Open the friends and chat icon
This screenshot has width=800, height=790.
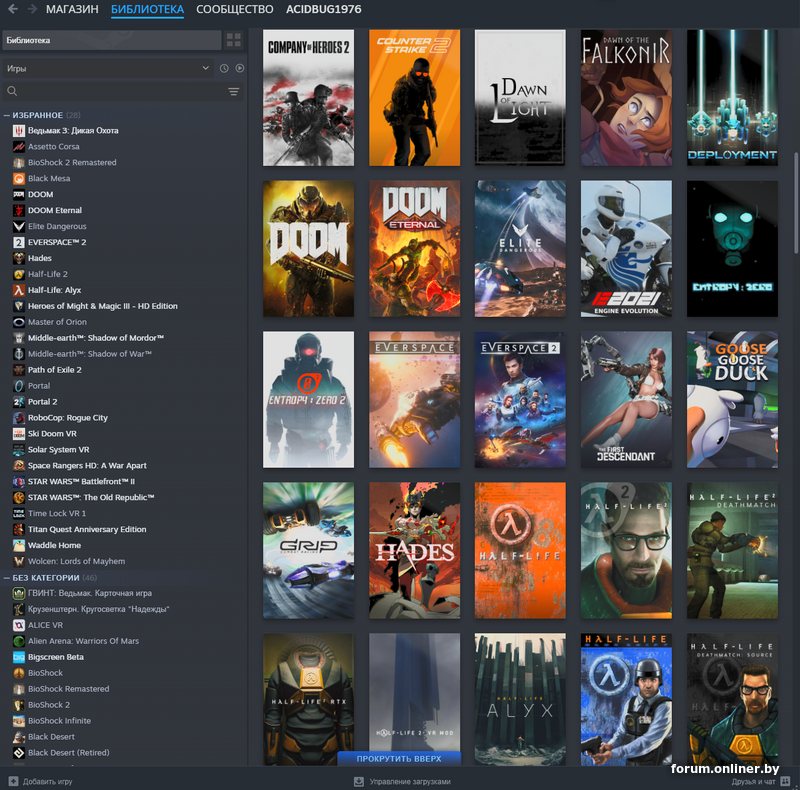[787, 781]
